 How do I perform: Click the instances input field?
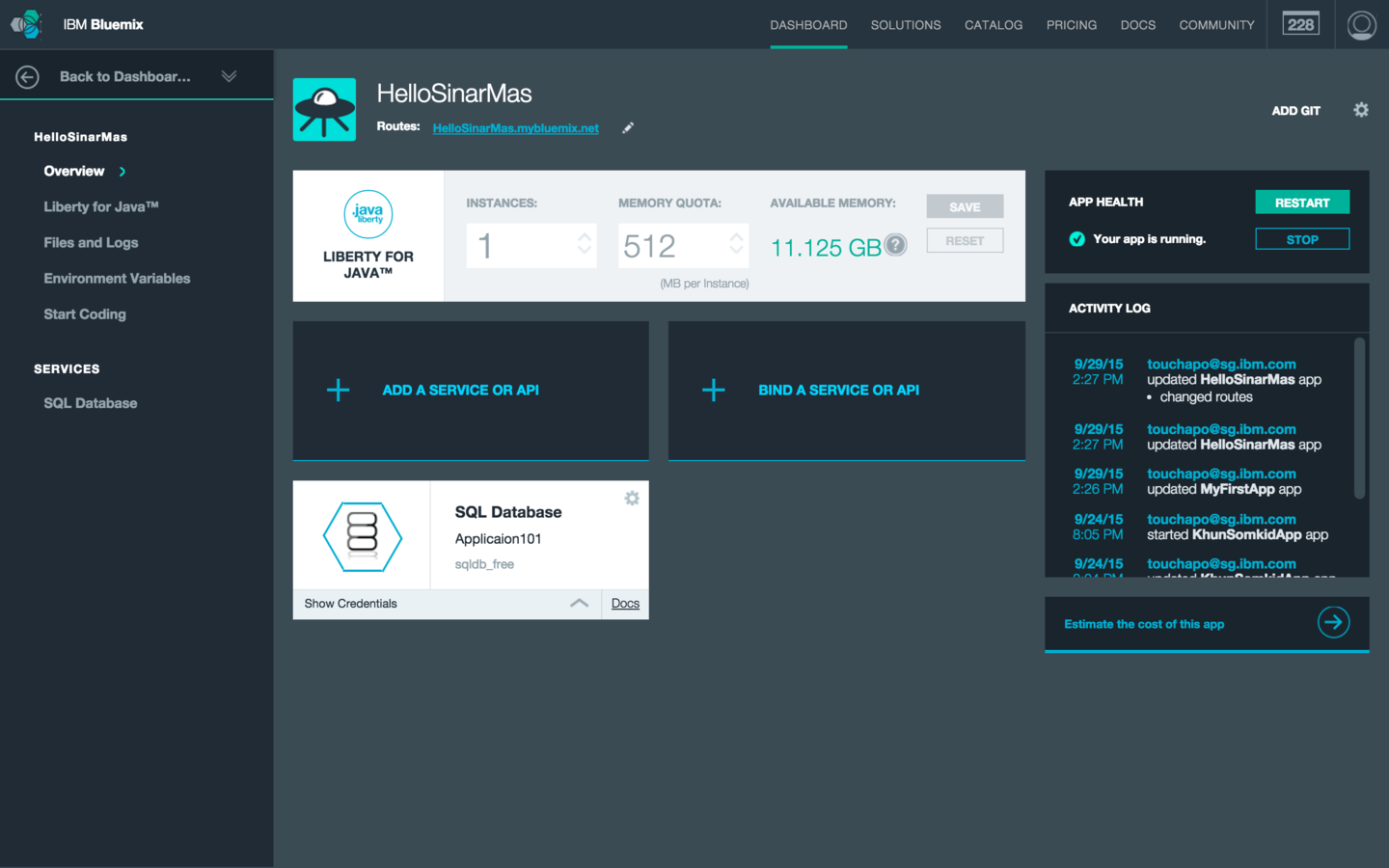531,245
